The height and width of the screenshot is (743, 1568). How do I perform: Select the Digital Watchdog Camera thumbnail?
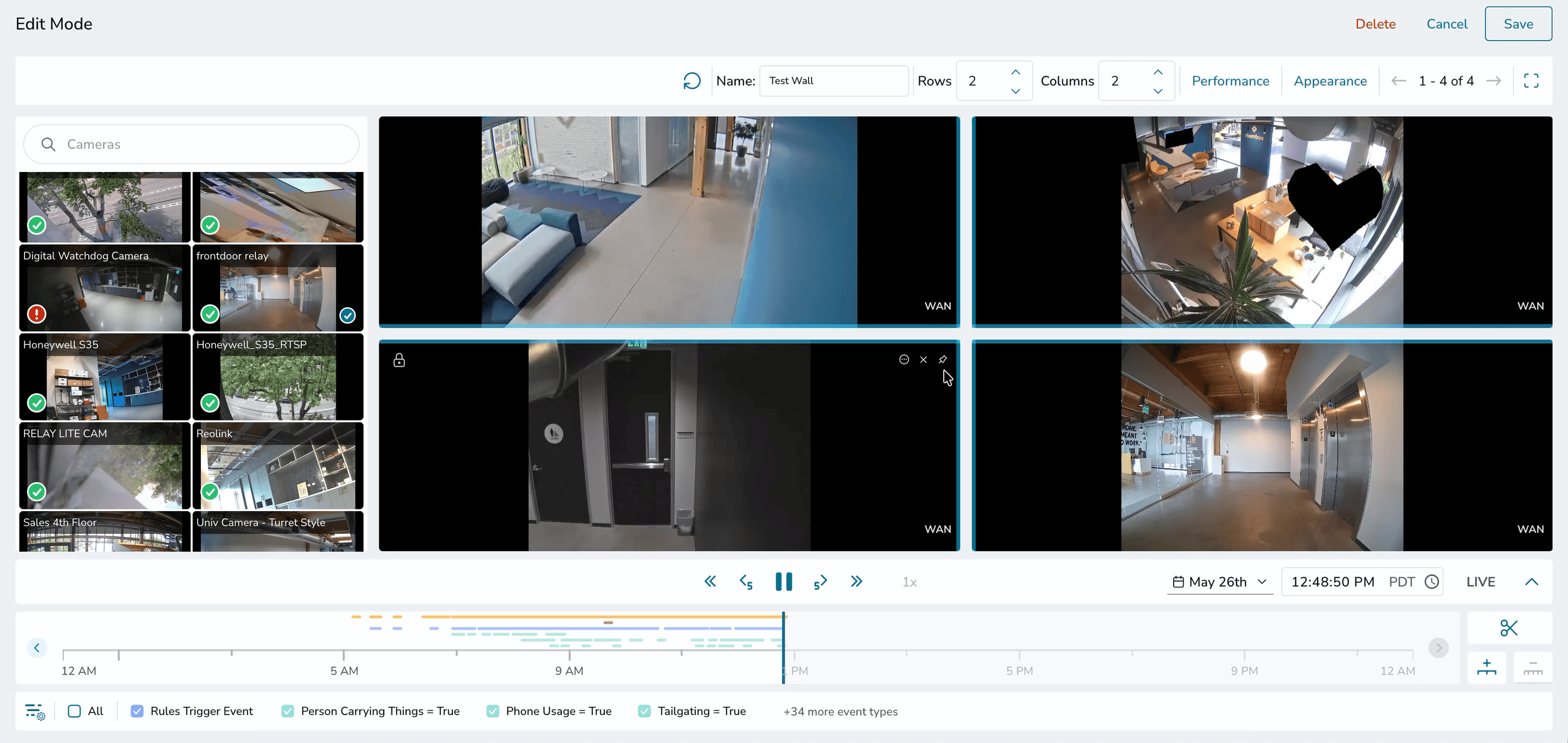click(105, 288)
